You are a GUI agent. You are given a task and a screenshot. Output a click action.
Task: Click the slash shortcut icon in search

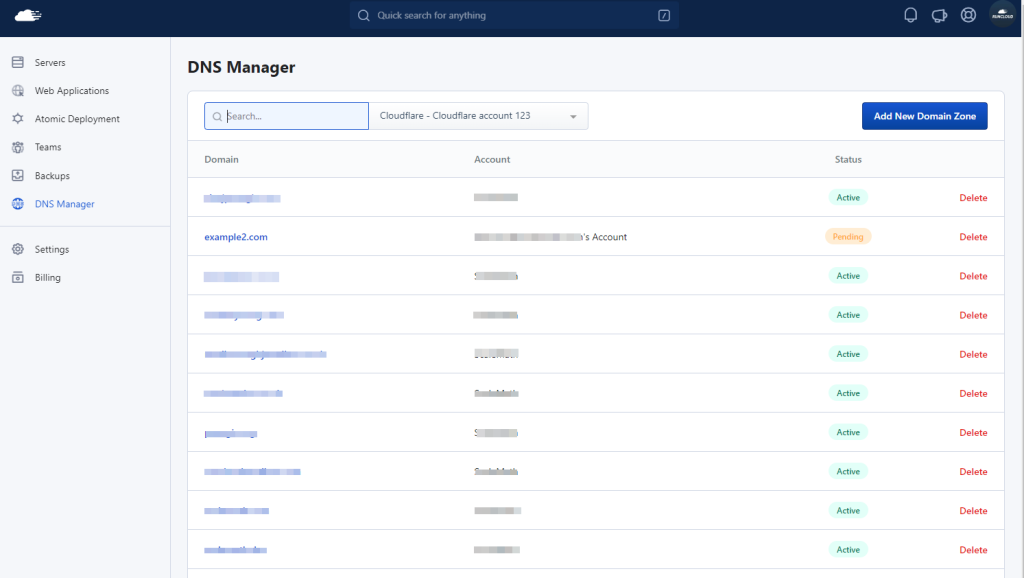[664, 15]
